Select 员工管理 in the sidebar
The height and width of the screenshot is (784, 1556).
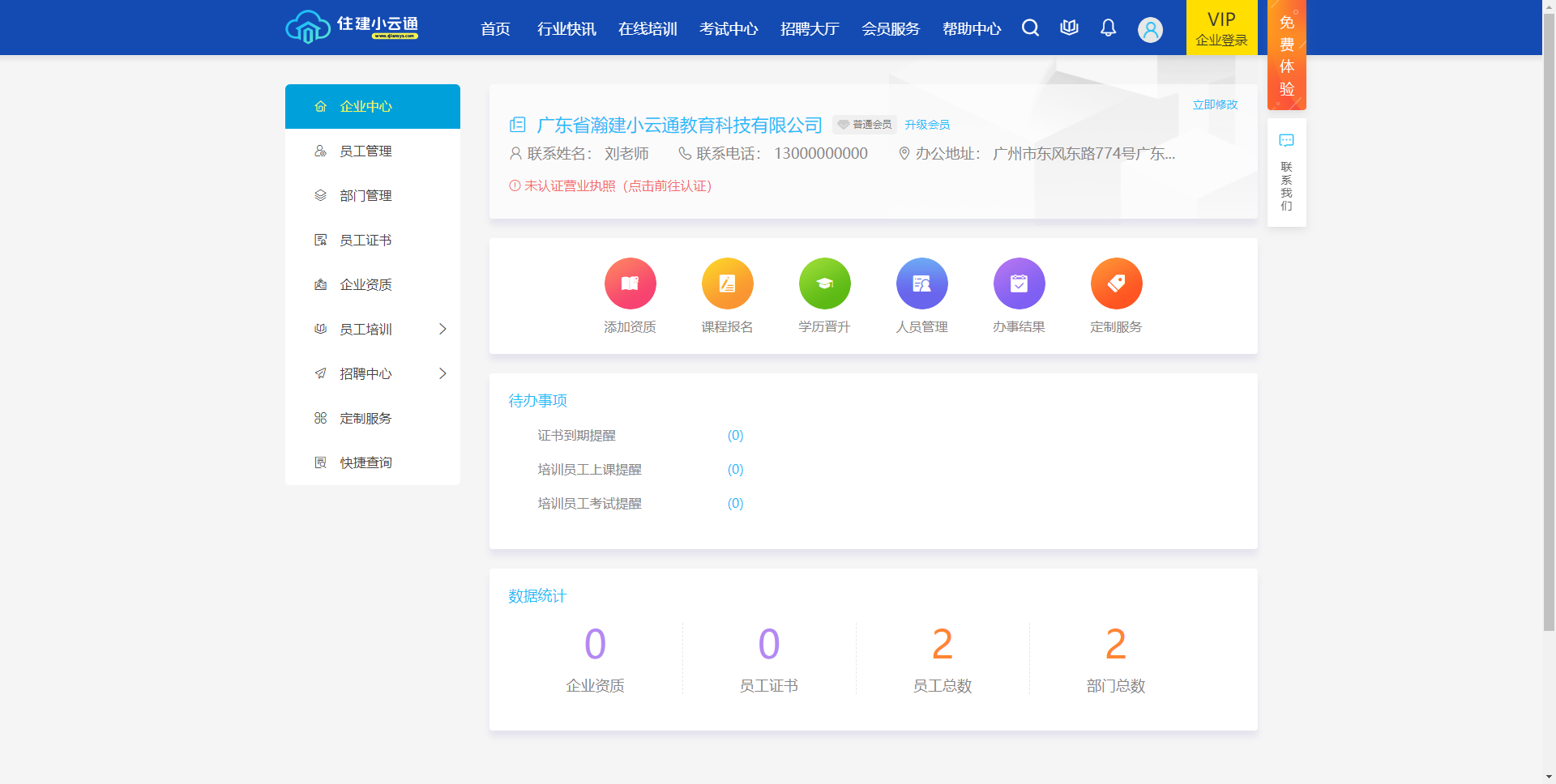365,151
